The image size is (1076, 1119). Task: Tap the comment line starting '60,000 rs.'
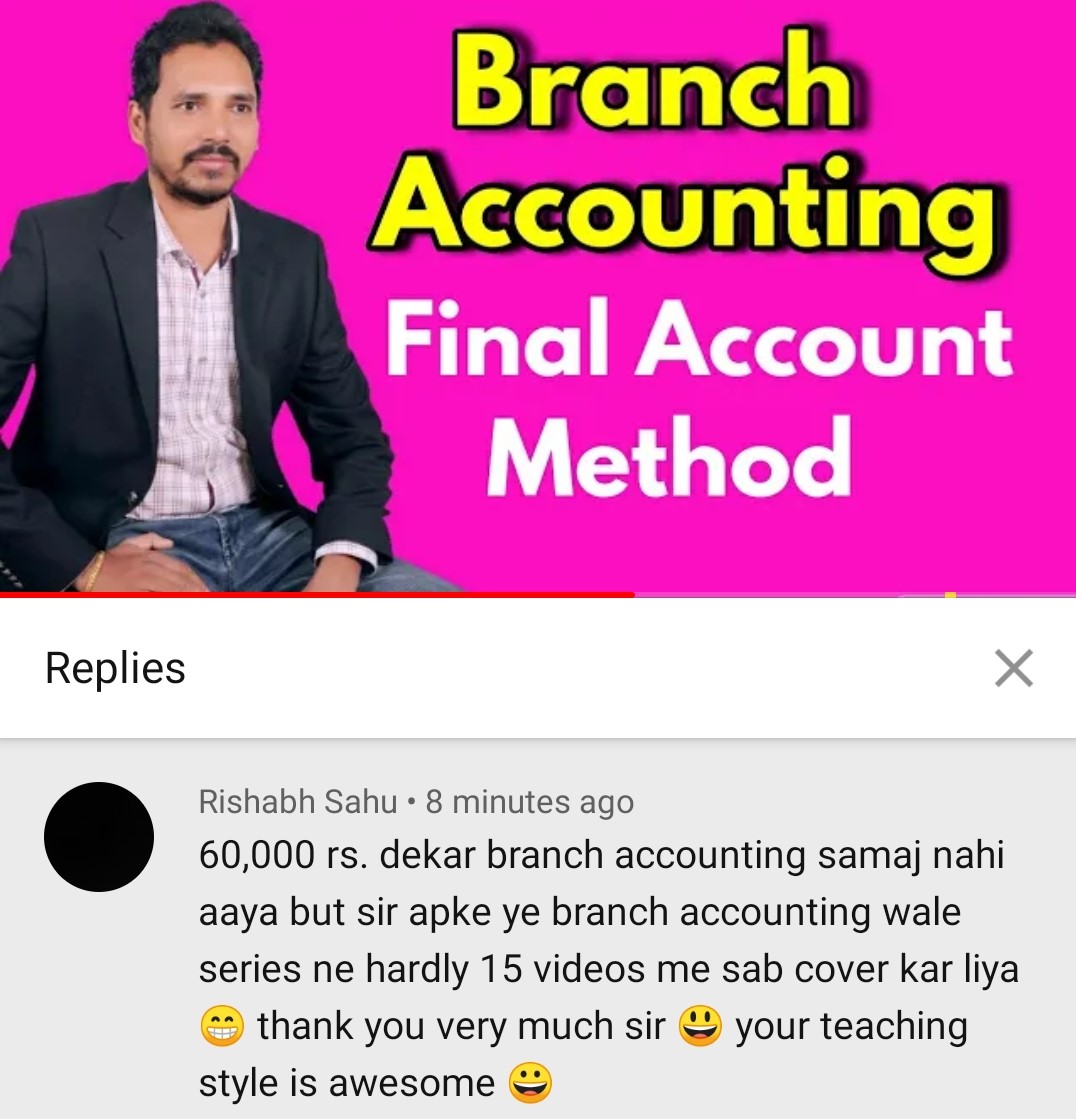[602, 855]
